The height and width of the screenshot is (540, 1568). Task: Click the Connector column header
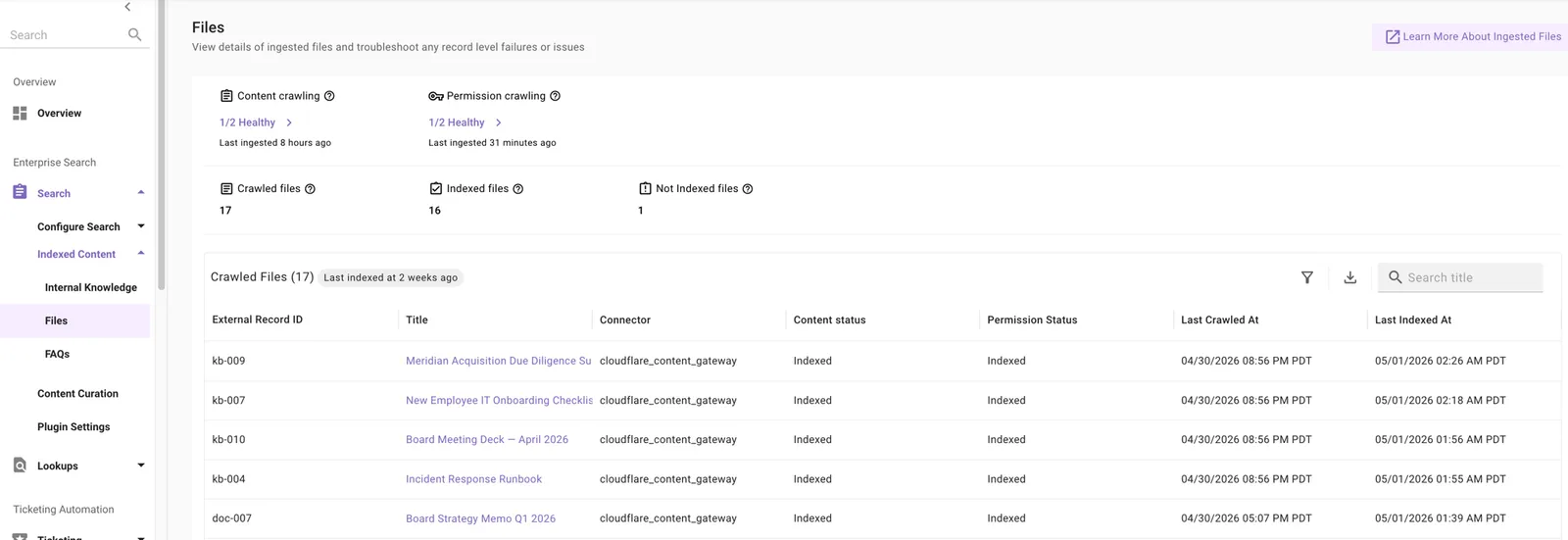click(x=625, y=319)
